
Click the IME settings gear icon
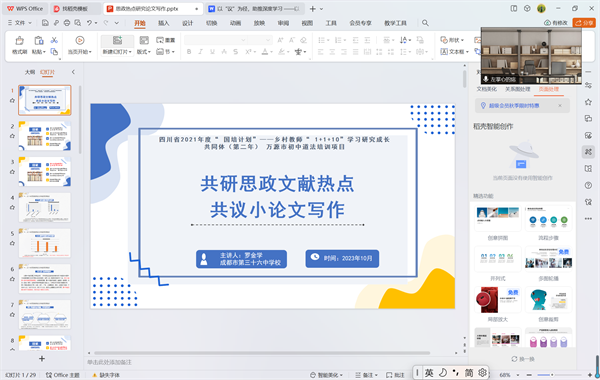pos(482,372)
